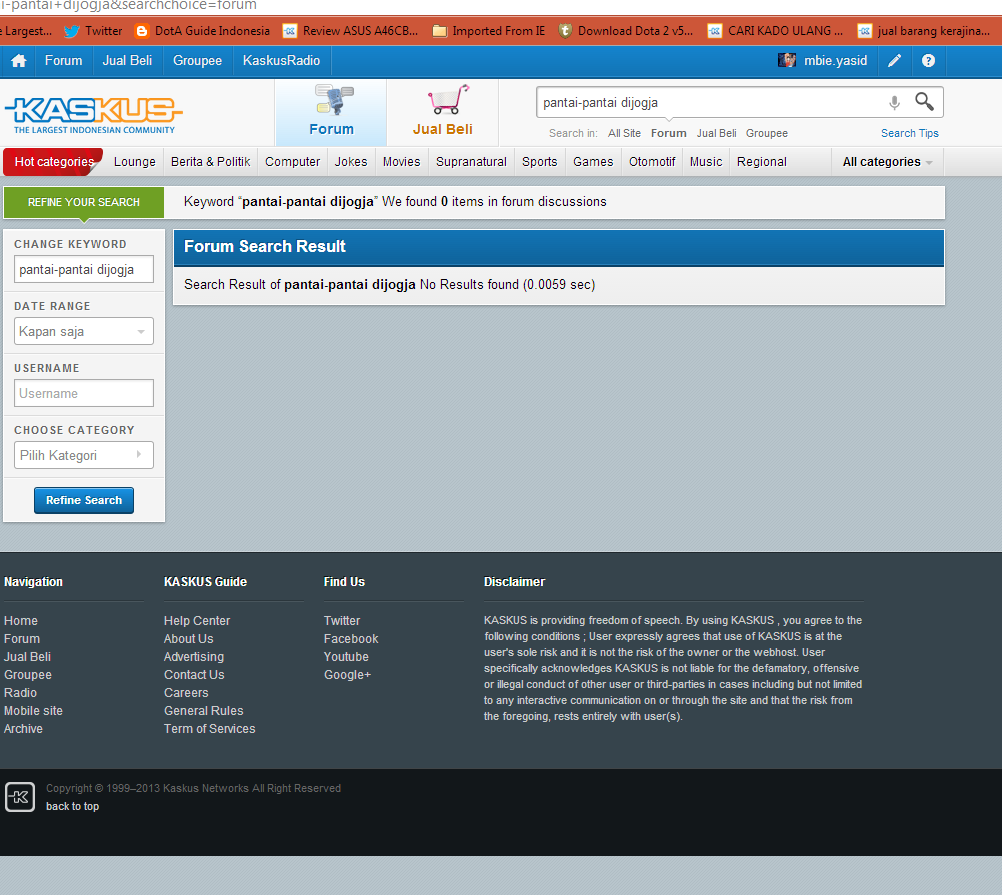
Task: Open jual barang kerajina bookmark
Action: click(923, 31)
